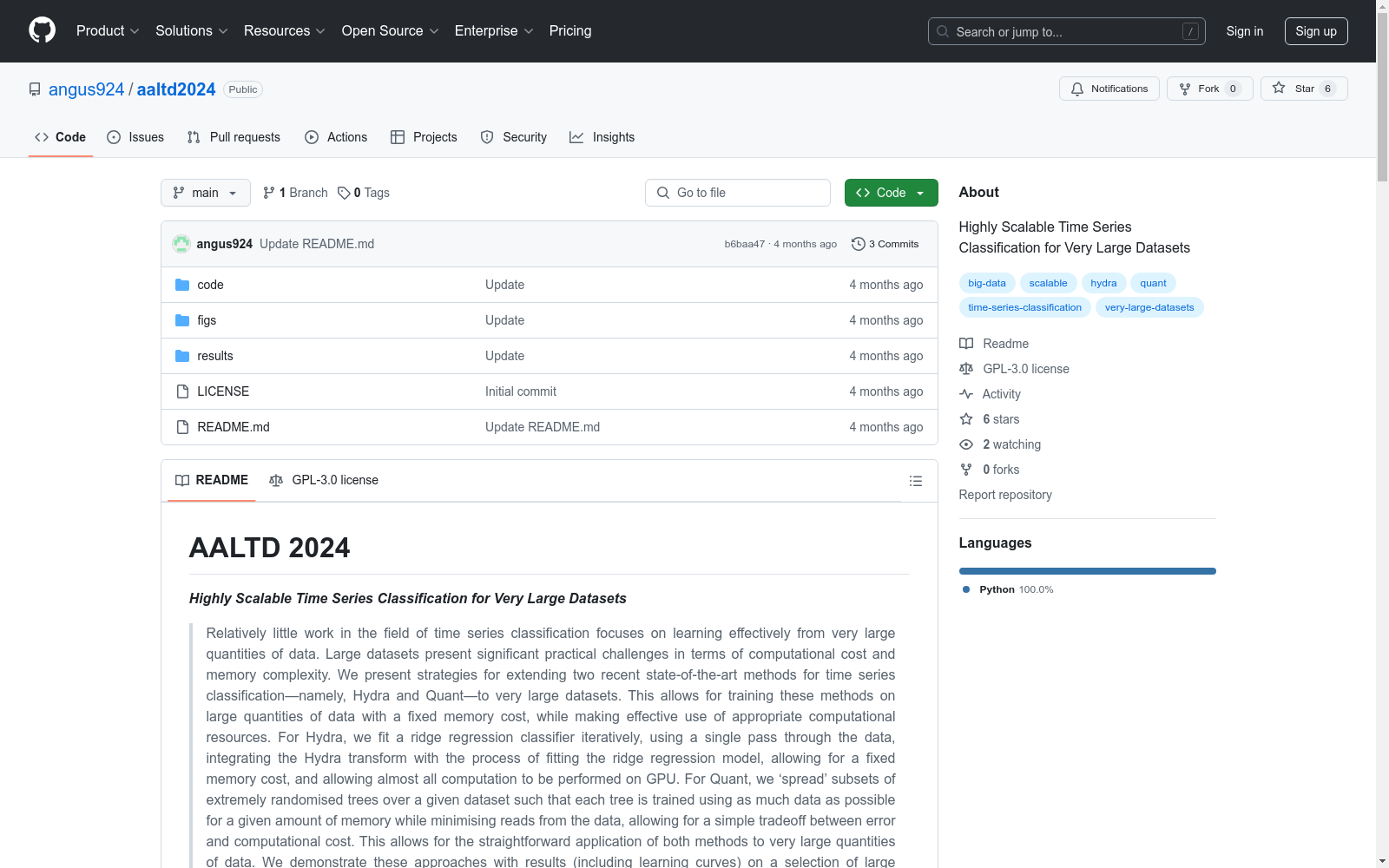Screen dimensions: 1389x868
Task: Open the main branch selector dropdown
Action: point(206,193)
